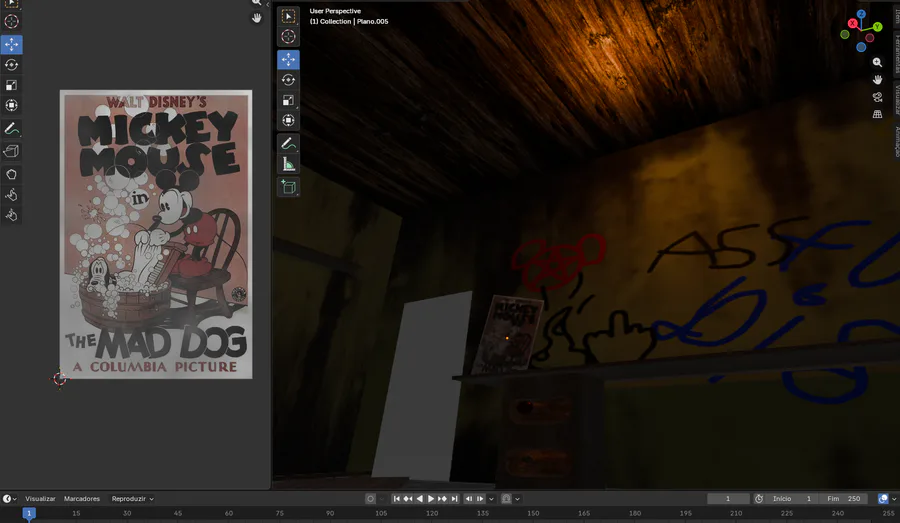Viewport: 900px width, 523px height.
Task: Click the pan hand icon in the left editor
Action: point(257,18)
